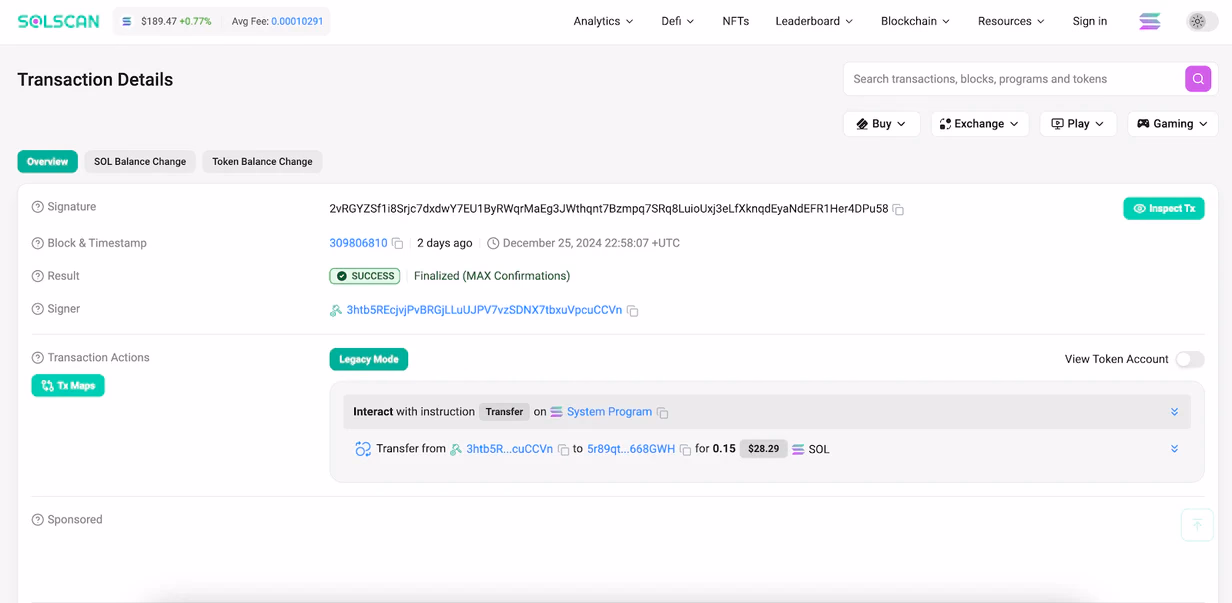The height and width of the screenshot is (603, 1232).
Task: Open block 309806810 link
Action: (358, 243)
